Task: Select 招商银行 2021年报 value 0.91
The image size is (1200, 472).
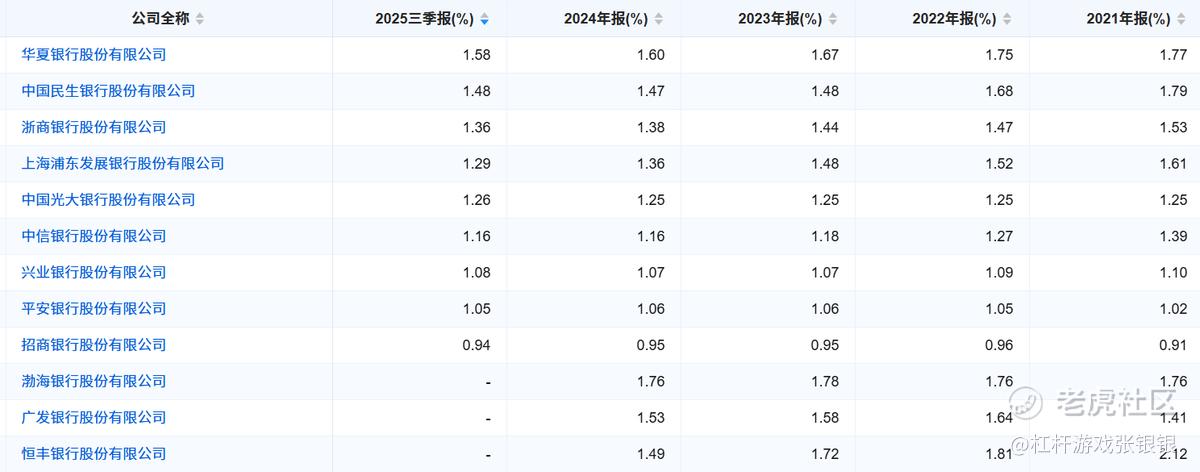Action: [x=1173, y=345]
